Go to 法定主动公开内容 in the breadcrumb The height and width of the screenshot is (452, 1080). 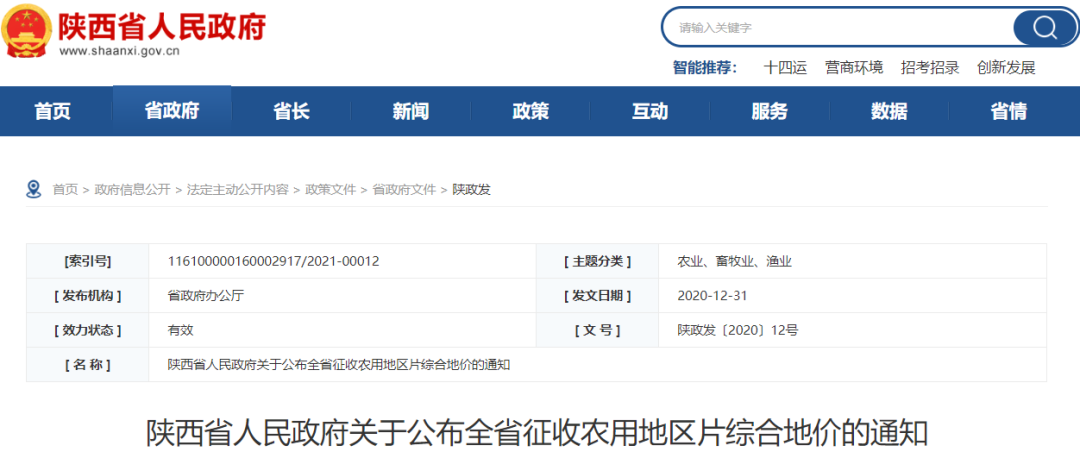[238, 189]
